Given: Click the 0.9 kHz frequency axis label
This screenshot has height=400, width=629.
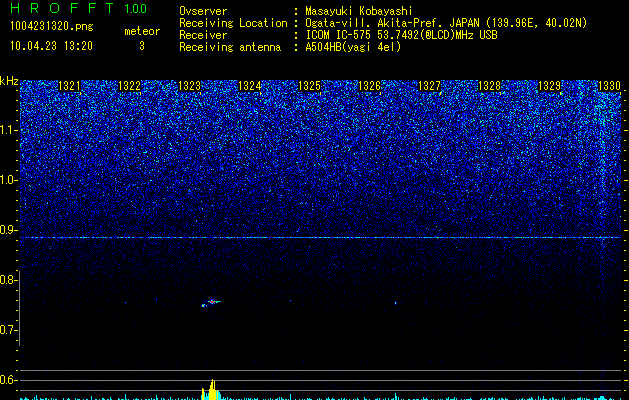Looking at the screenshot, I should pyautogui.click(x=8, y=230).
